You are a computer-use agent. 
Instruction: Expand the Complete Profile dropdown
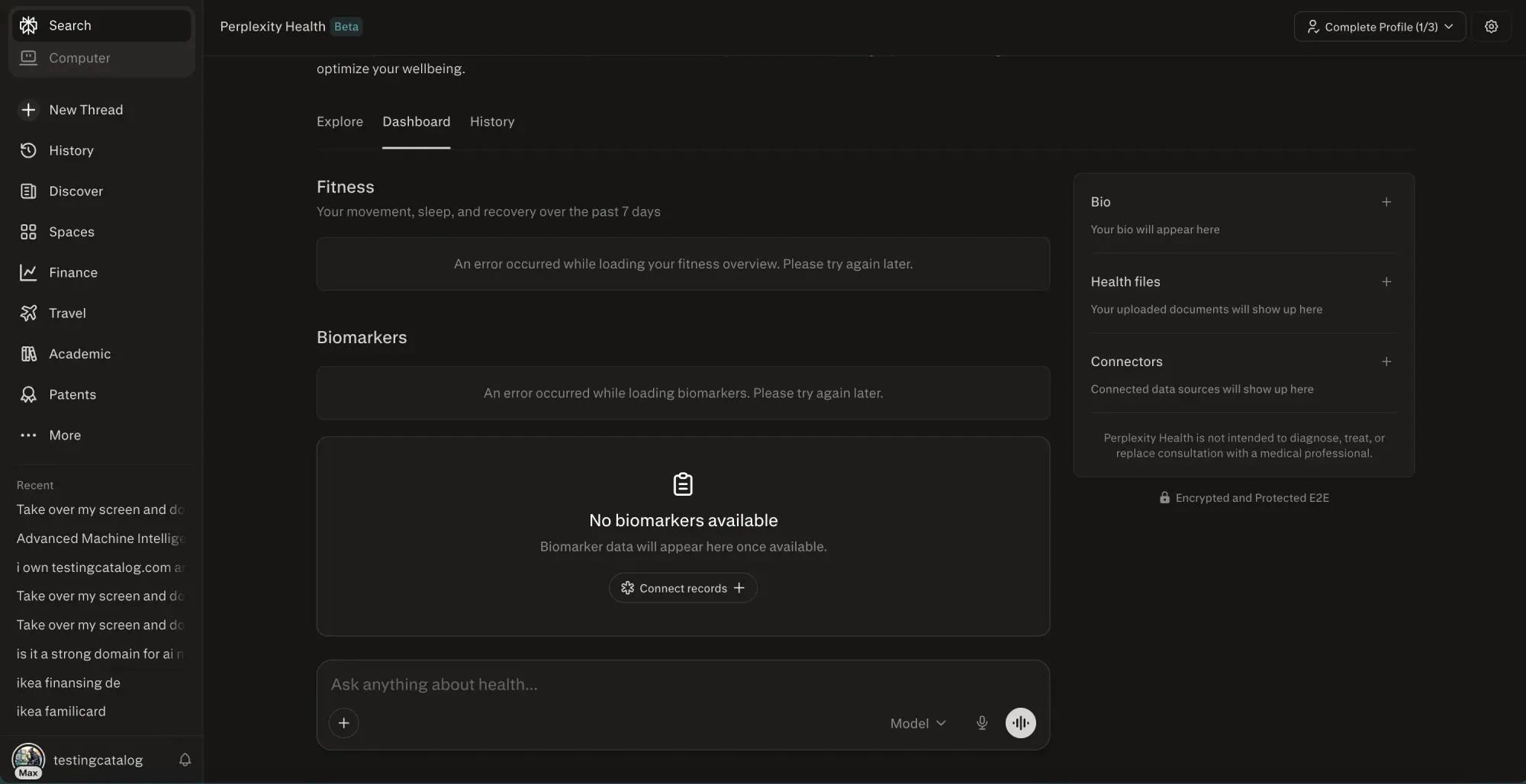coord(1380,26)
